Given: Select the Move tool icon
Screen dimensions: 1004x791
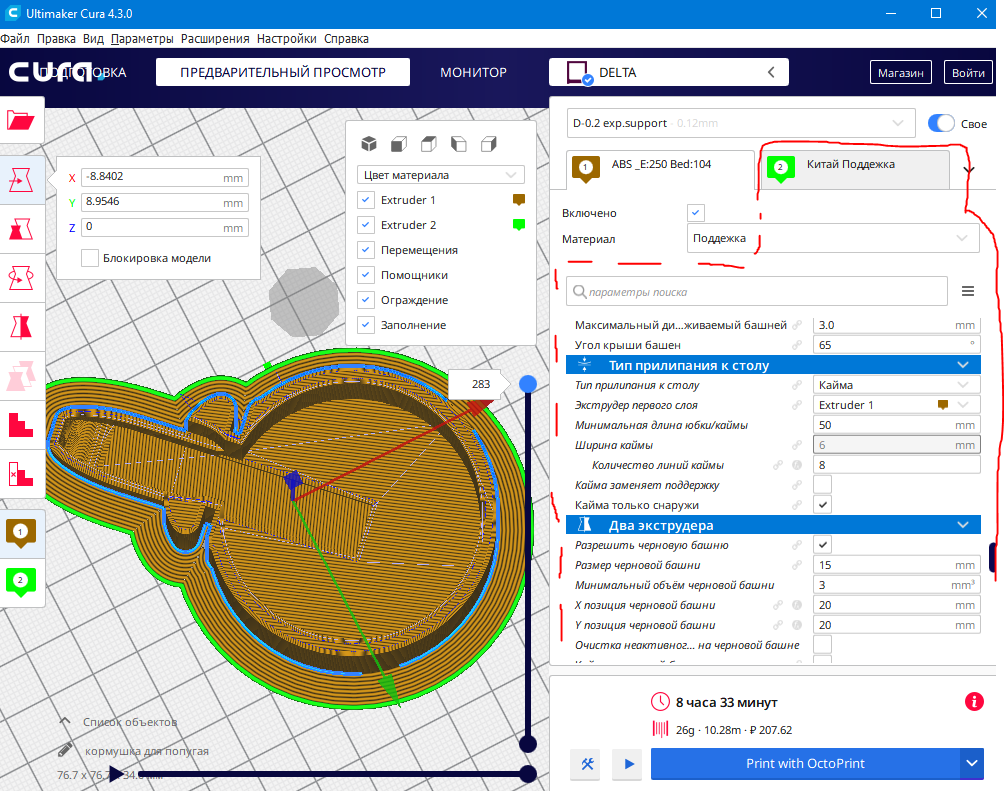Looking at the screenshot, I should pos(20,180).
